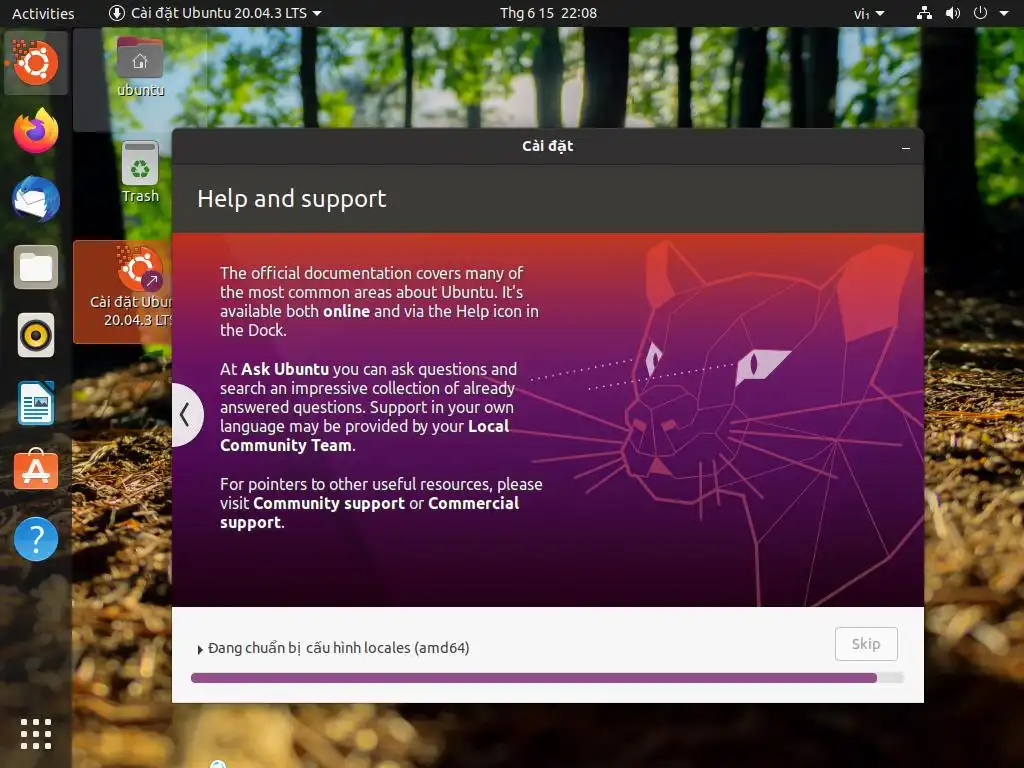Open the system menu dropdown arrow

tap(1004, 13)
